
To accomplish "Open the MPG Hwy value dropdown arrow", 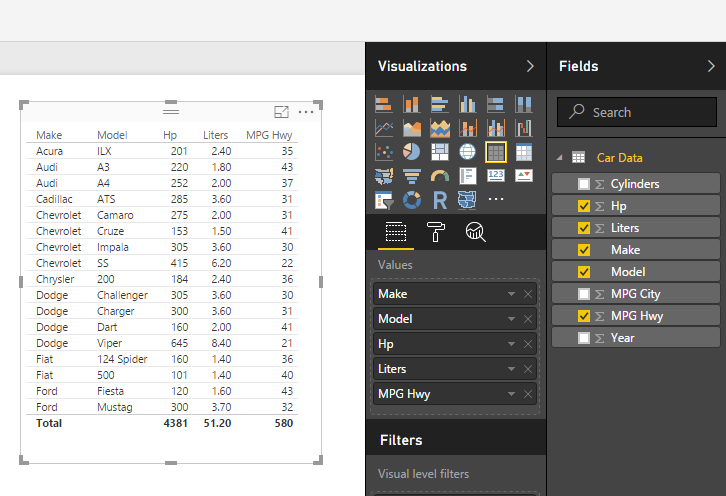I will (x=511, y=394).
